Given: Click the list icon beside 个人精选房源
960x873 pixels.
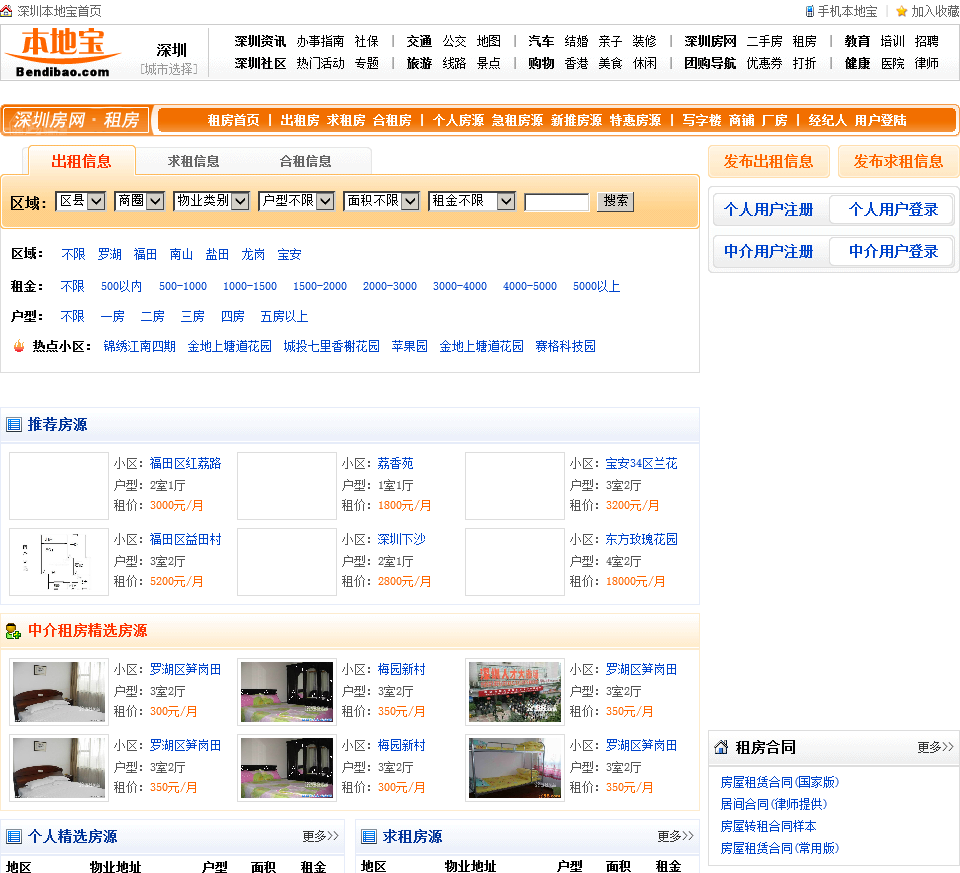Looking at the screenshot, I should click(x=14, y=836).
